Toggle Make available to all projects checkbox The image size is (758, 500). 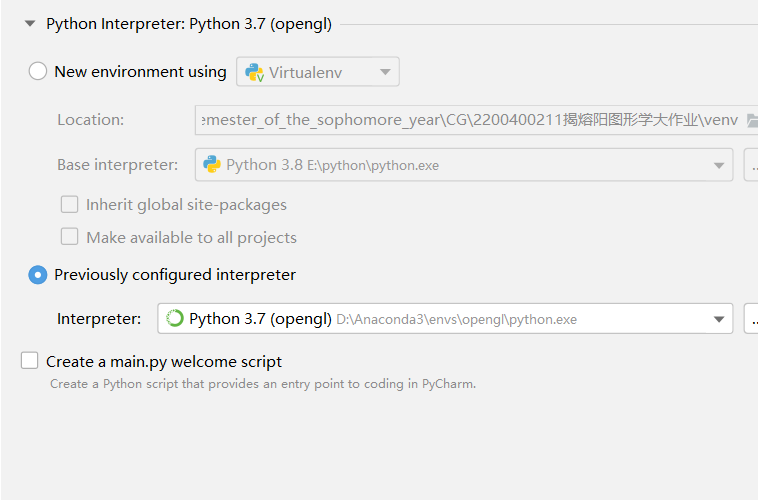69,237
